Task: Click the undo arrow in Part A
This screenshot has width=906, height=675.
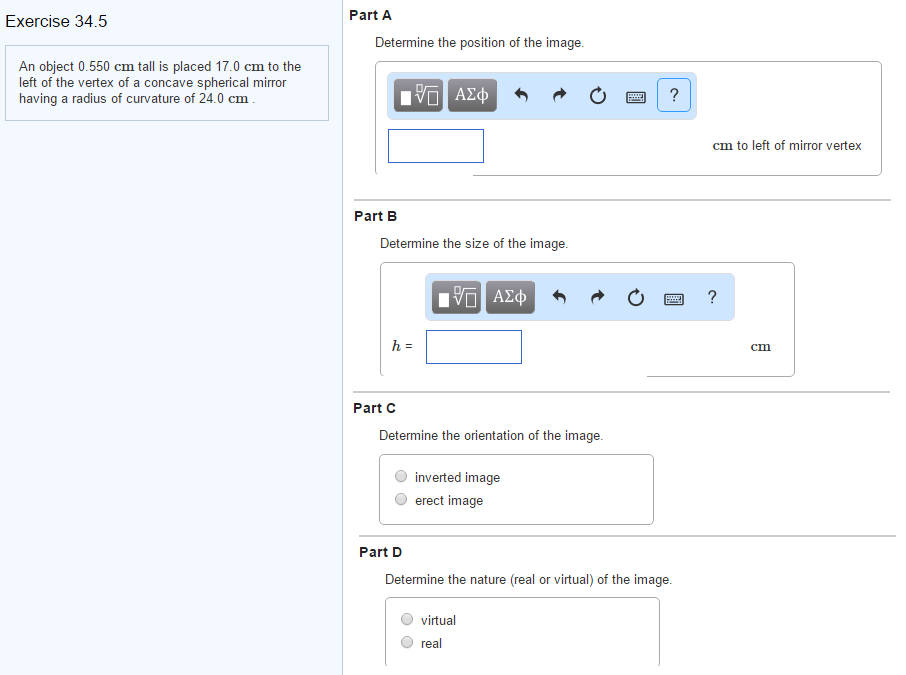Action: [x=521, y=96]
